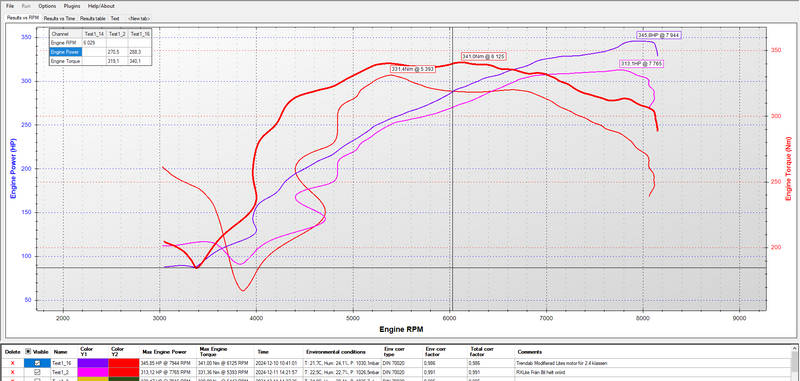The image size is (800, 381).
Task: Open the Options menu
Action: pos(47,6)
